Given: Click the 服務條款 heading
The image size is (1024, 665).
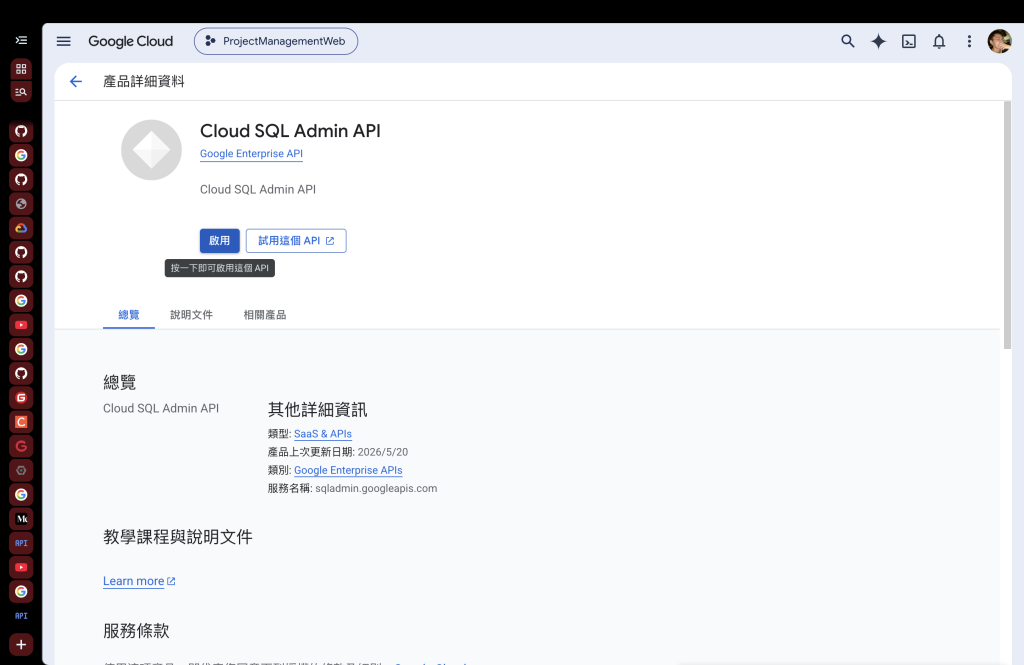Looking at the screenshot, I should pos(136,631).
